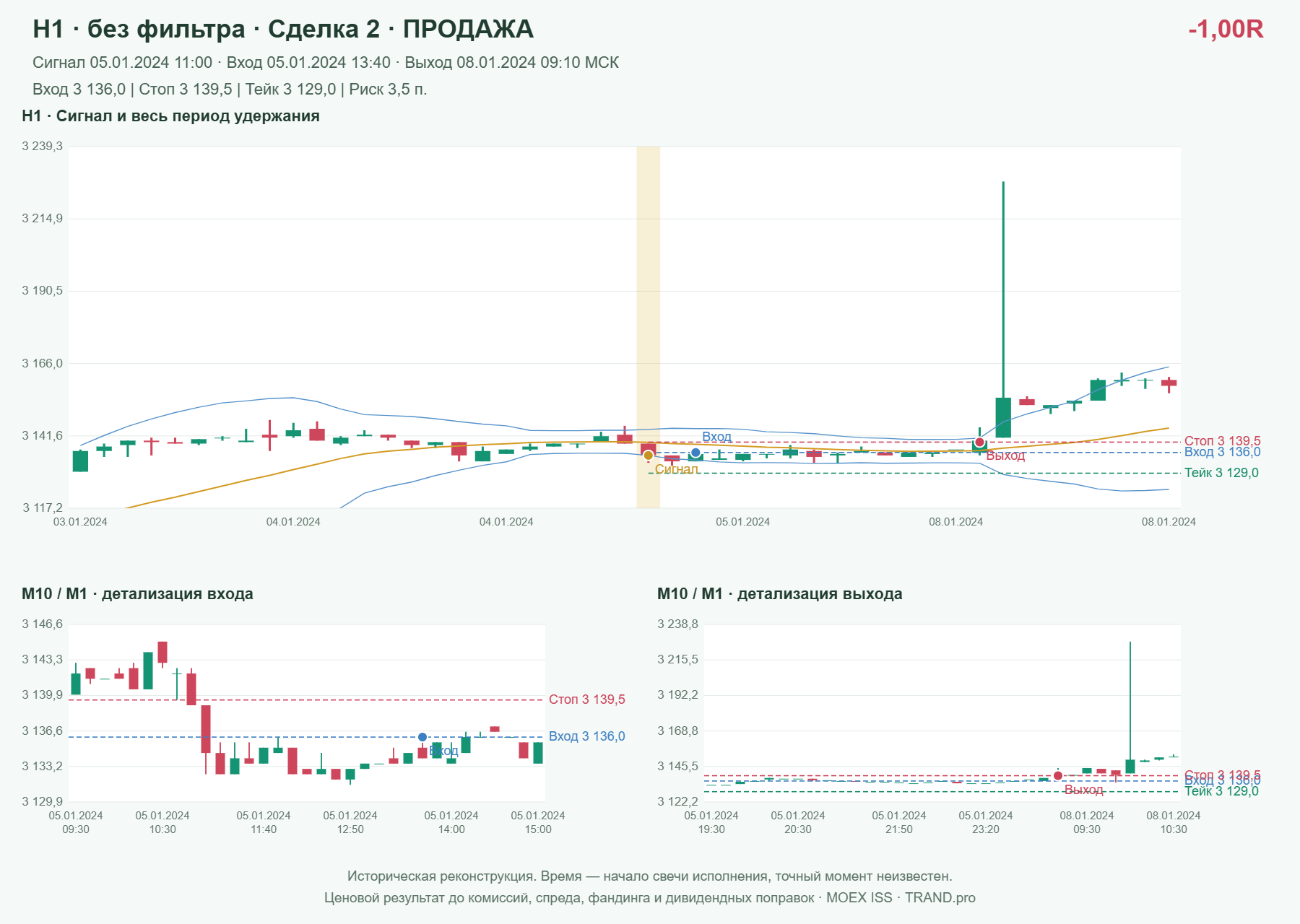Click 'Стоп 3 139,5' label in the entry detail chart
The width and height of the screenshot is (1300, 924).
[x=587, y=699]
